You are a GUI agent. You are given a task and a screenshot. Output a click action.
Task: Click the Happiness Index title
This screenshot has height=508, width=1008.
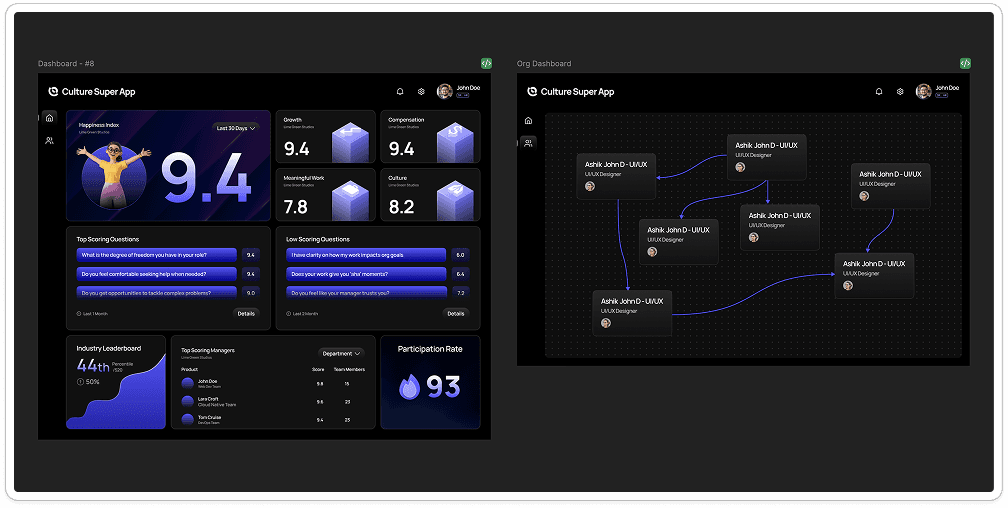[x=99, y=125]
